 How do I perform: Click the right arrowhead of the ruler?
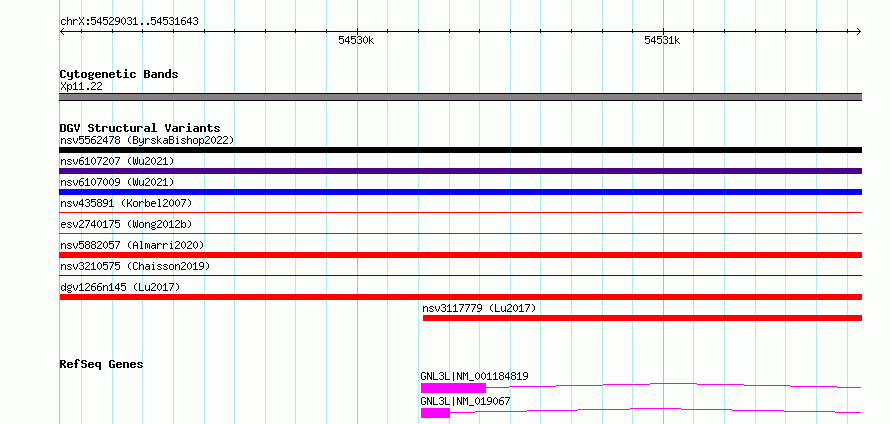(859, 31)
